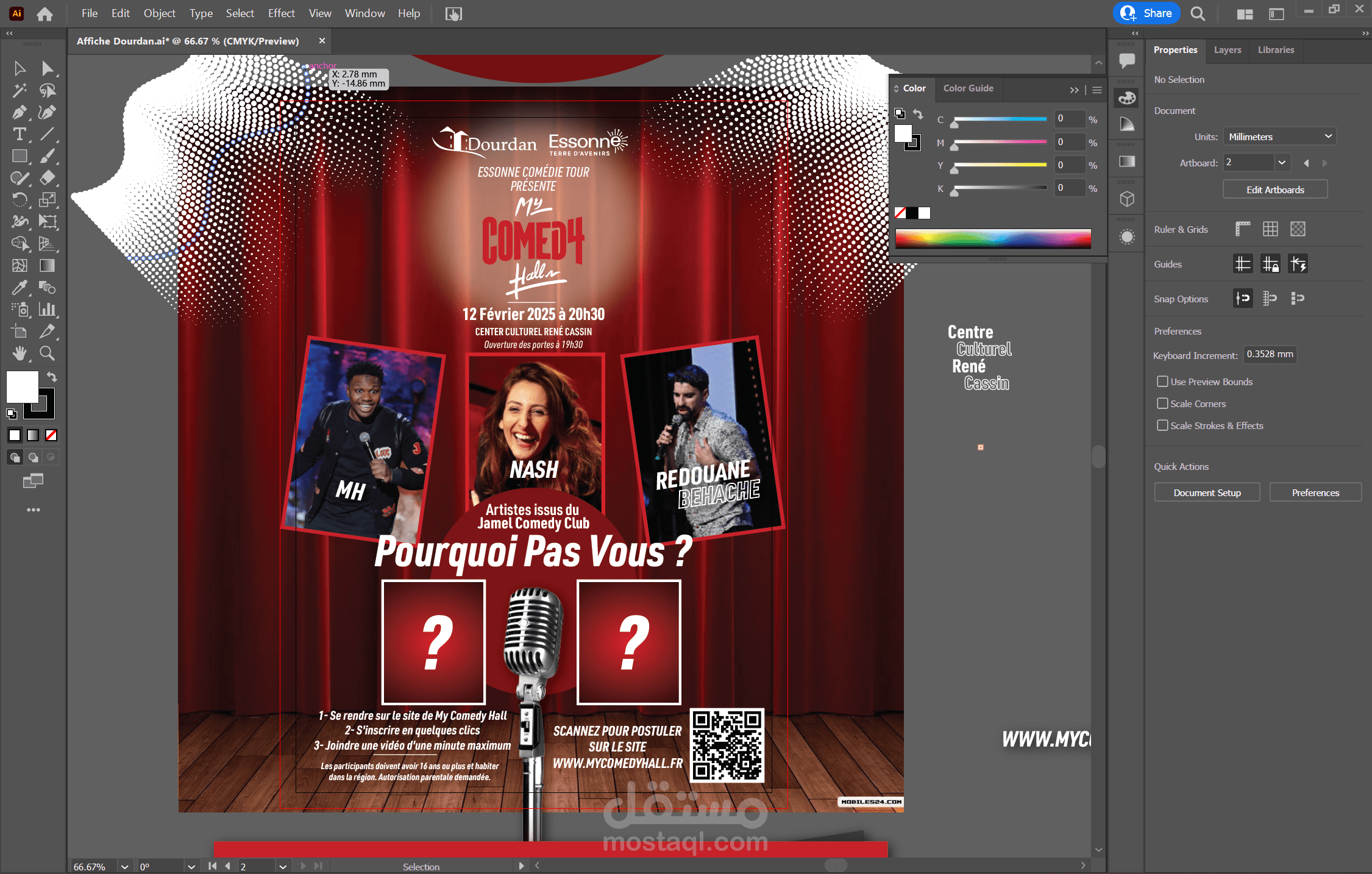Open the Units Millimeters dropdown
1372x874 pixels.
point(1279,137)
